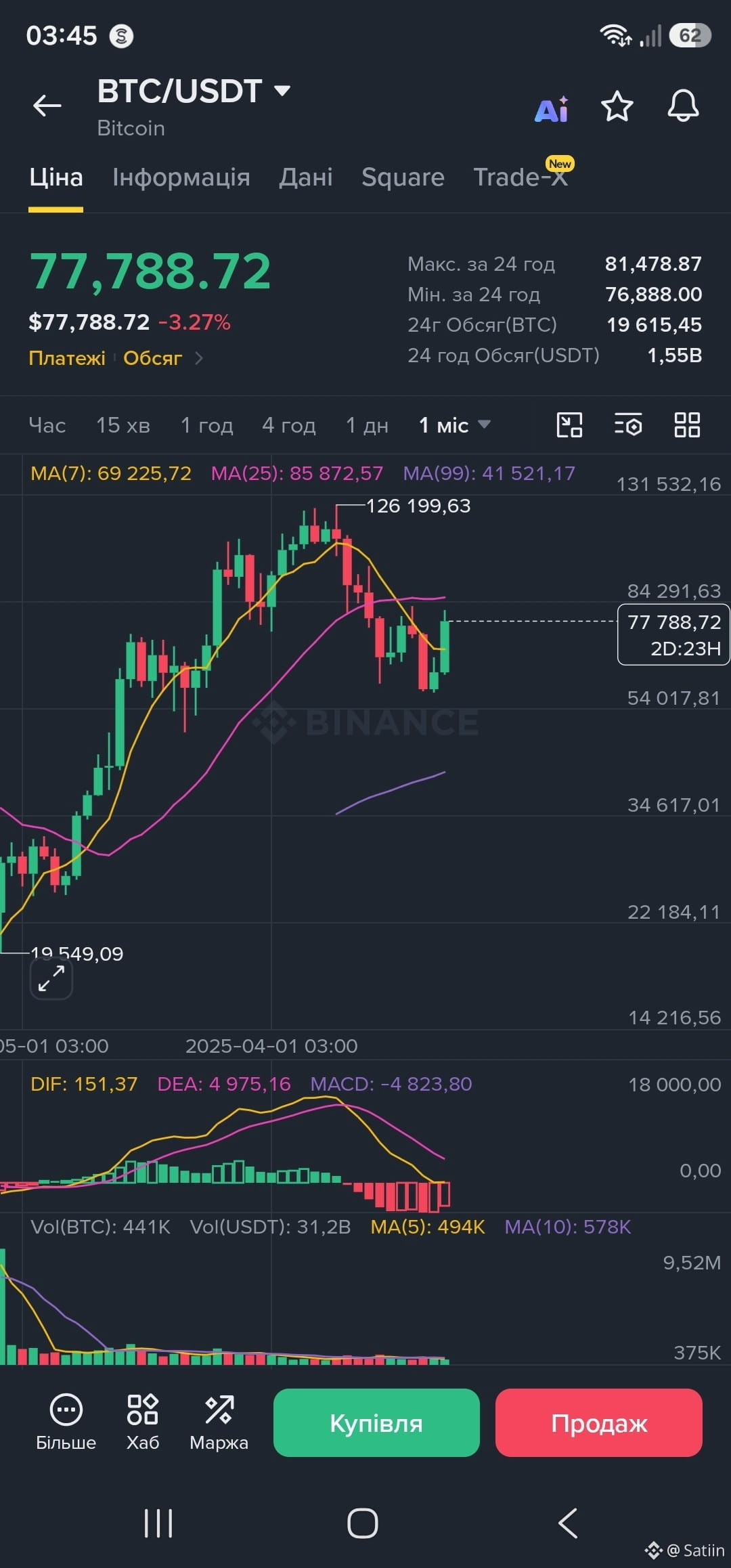Viewport: 731px width, 1568px height.
Task: Tap MA(99) indicator value
Action: click(x=489, y=473)
